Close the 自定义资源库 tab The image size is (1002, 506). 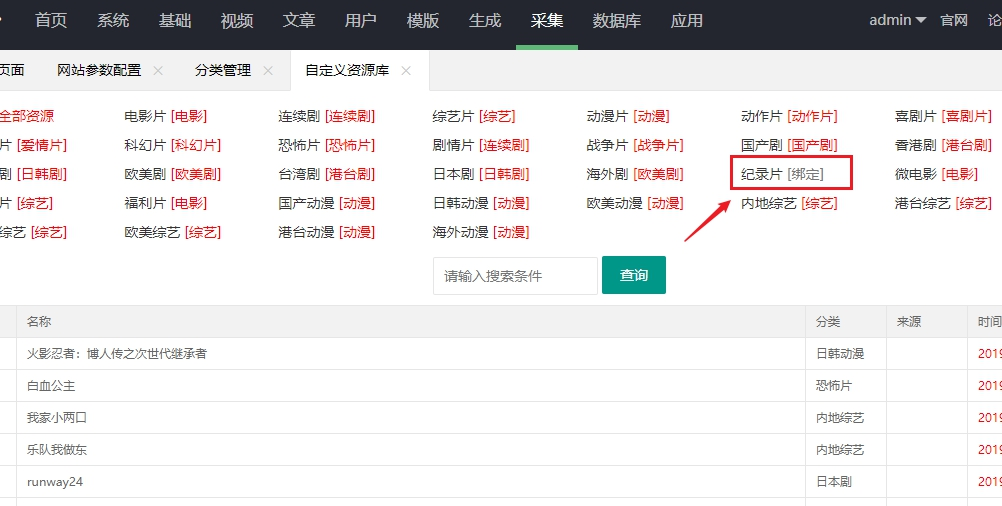click(x=406, y=71)
